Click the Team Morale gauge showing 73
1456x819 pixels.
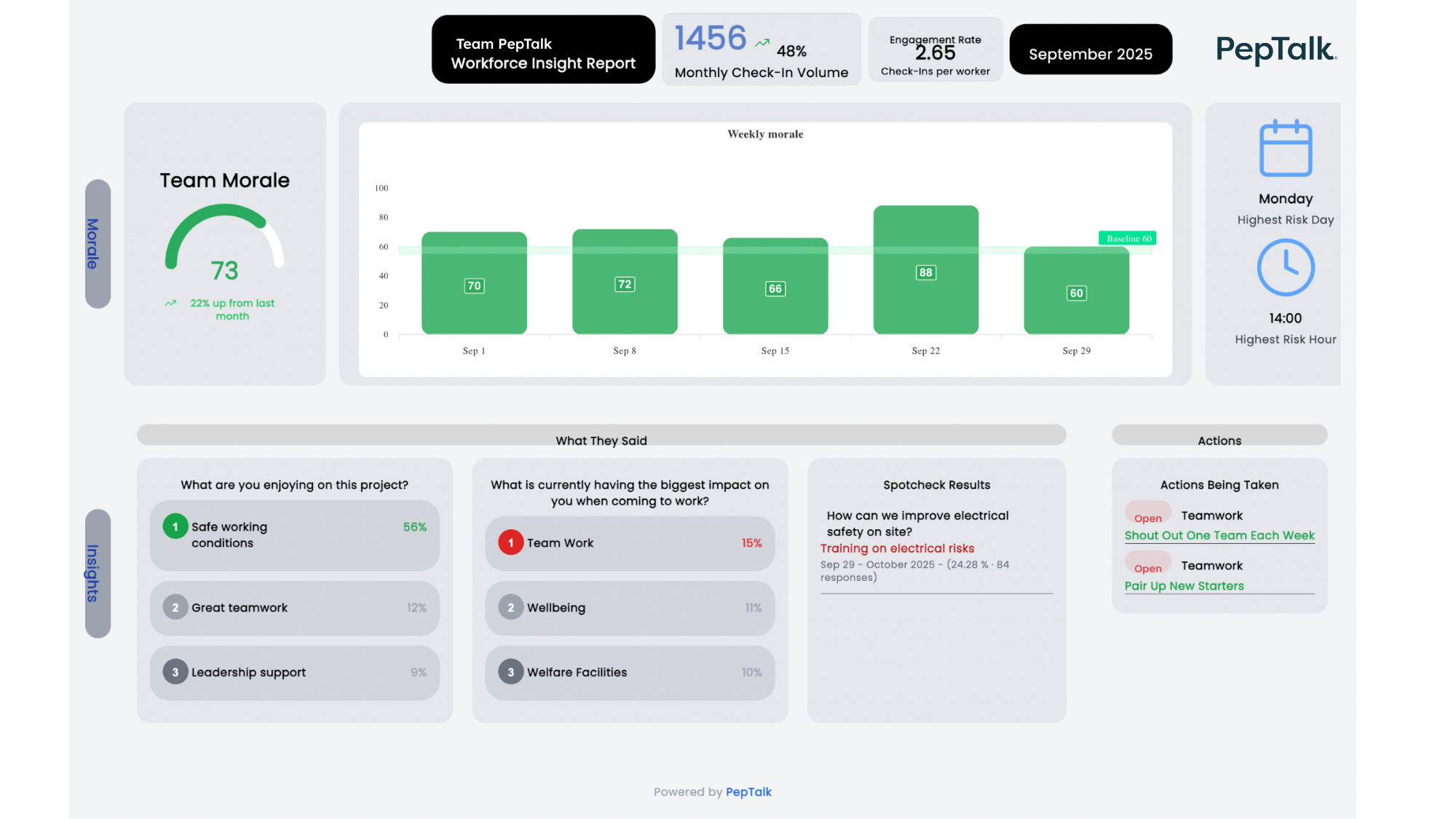click(x=224, y=244)
